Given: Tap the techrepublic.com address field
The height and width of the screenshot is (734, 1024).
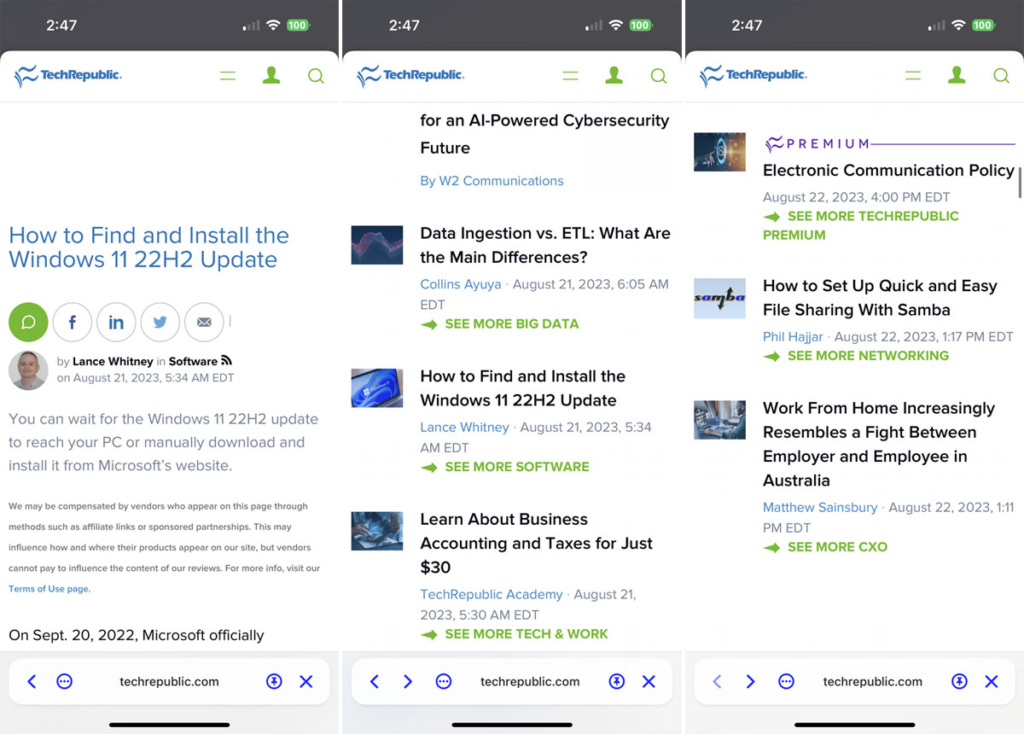Looking at the screenshot, I should pos(171,681).
